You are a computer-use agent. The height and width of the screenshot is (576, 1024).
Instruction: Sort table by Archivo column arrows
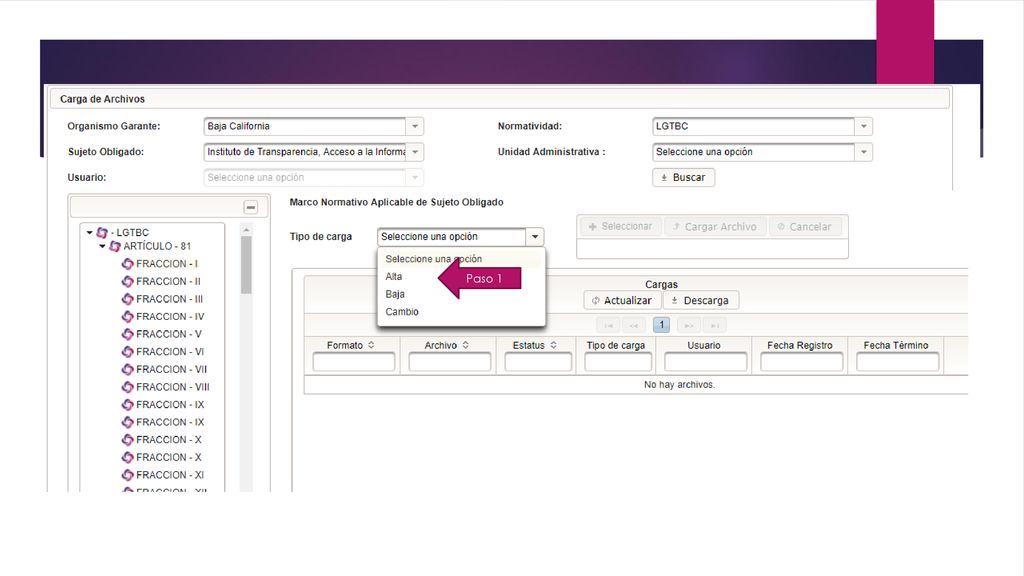[x=466, y=345]
